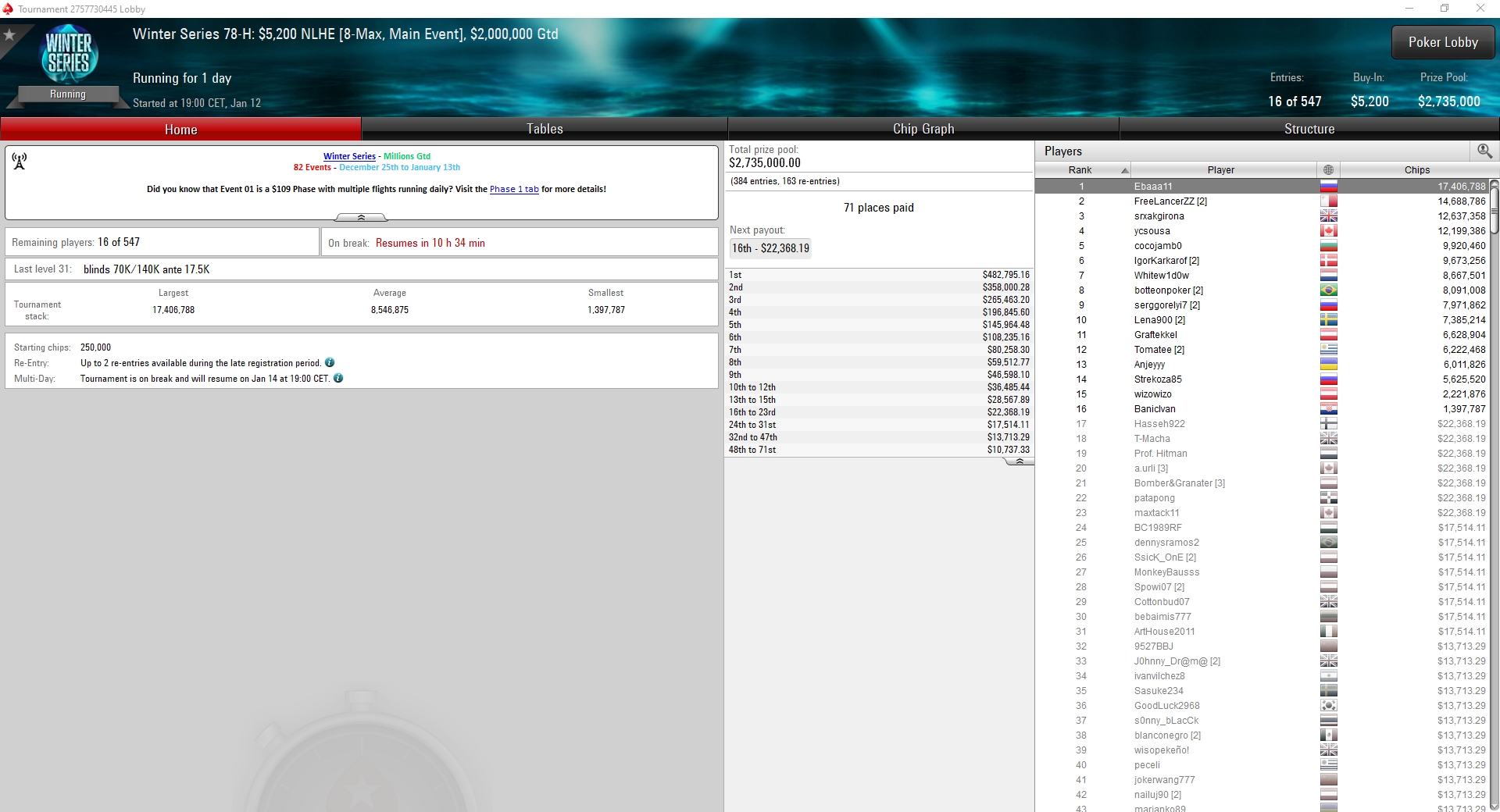Screen dimensions: 1500x812
Task: Click the 16th next payout box
Action: point(770,248)
